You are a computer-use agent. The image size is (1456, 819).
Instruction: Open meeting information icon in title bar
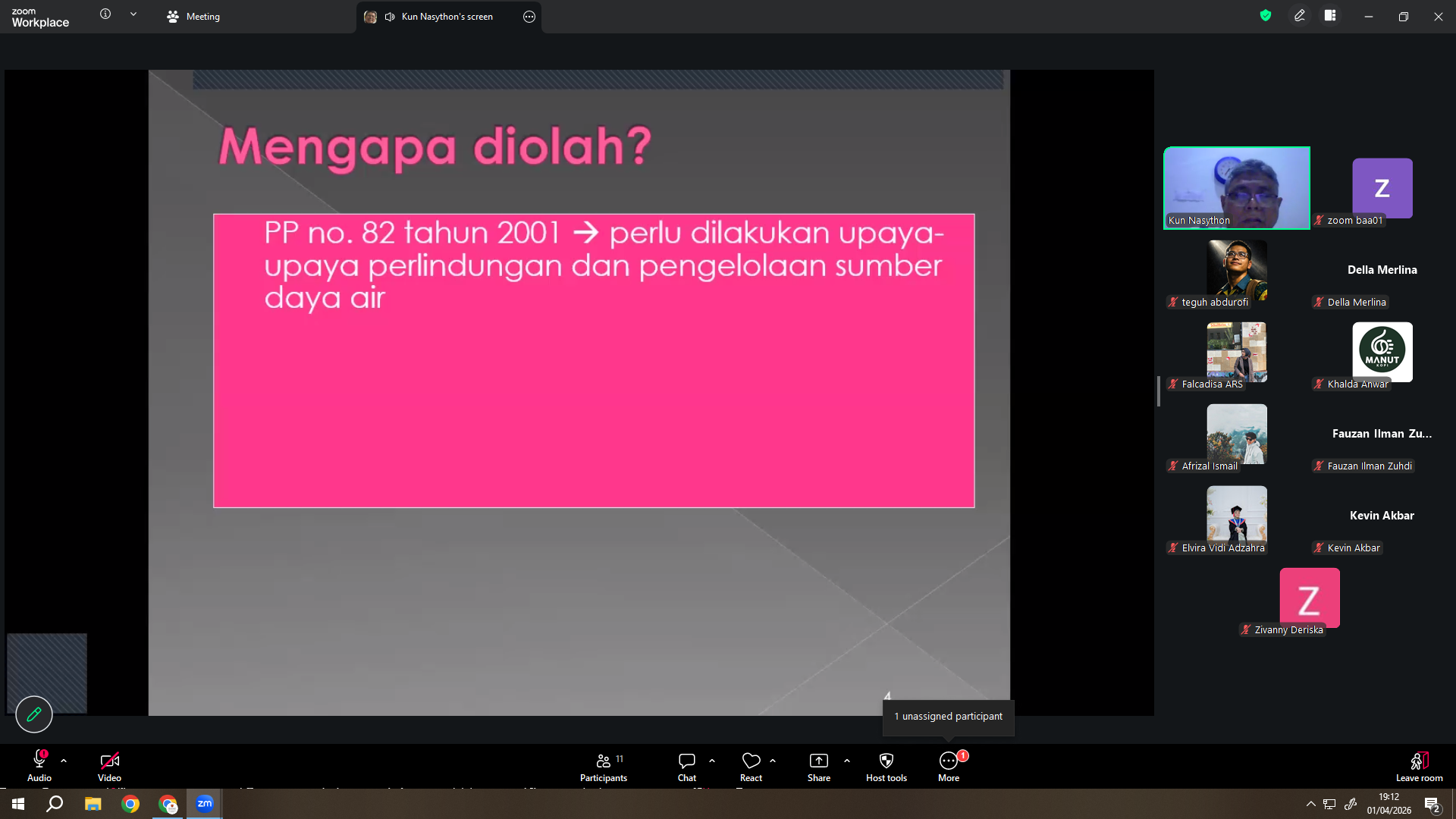click(x=105, y=14)
